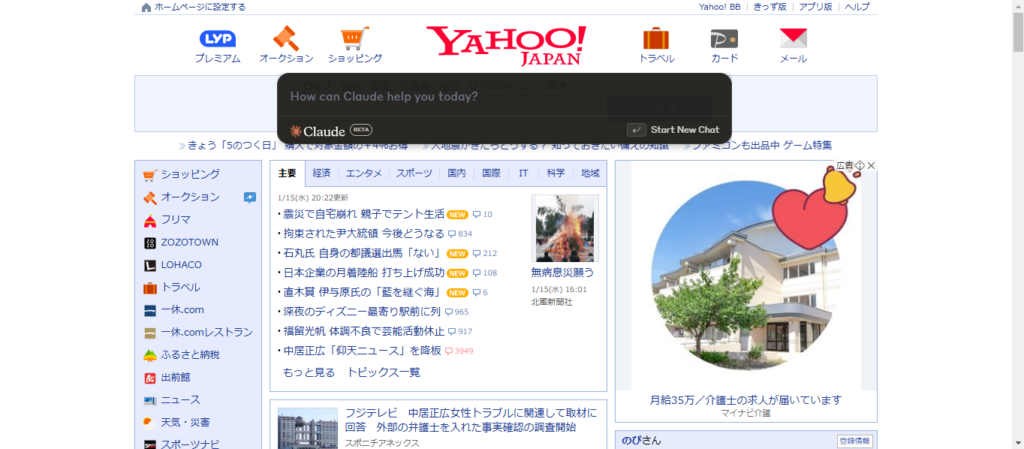Open the Shopping cart icon in header
Viewport: 1024px width, 449px height.
click(355, 39)
